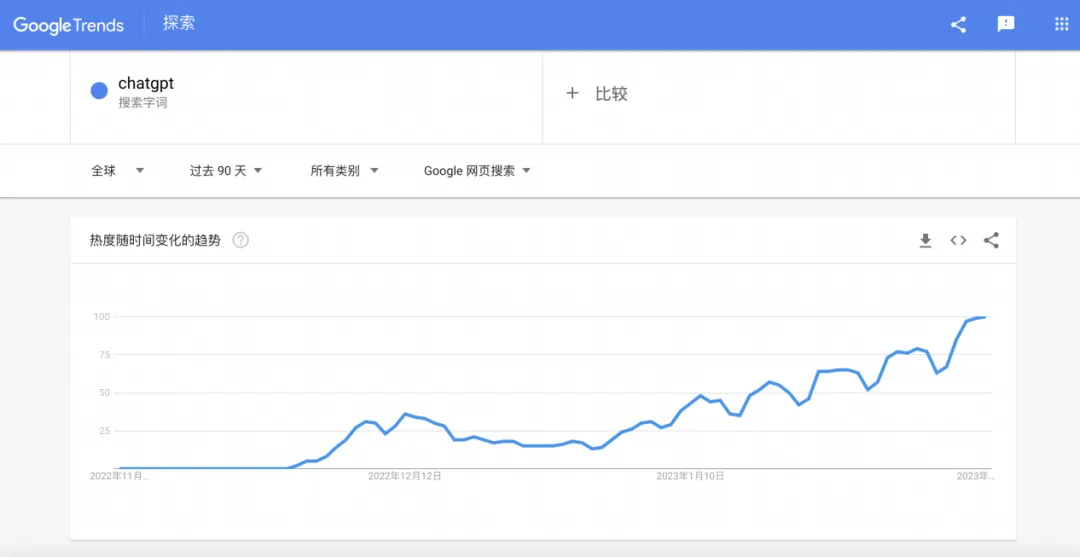Screen dimensions: 1080x557
Task: Open the Google apps grid icon
Action: 1061,25
